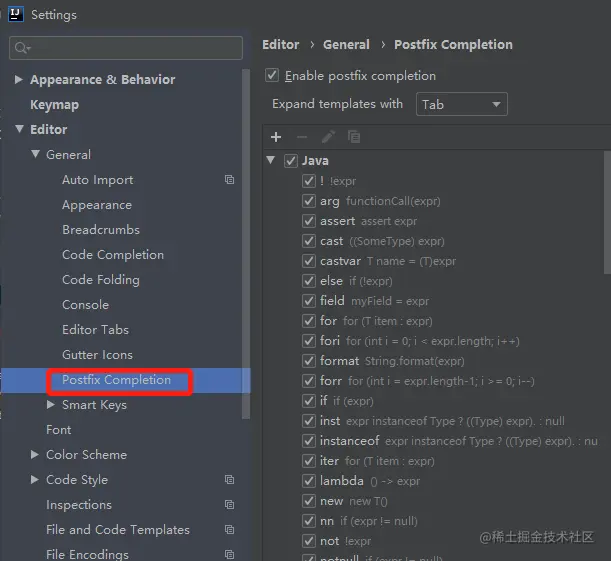The image size is (611, 561).
Task: Click the project-level icon beside Code Style
Action: coord(230,480)
